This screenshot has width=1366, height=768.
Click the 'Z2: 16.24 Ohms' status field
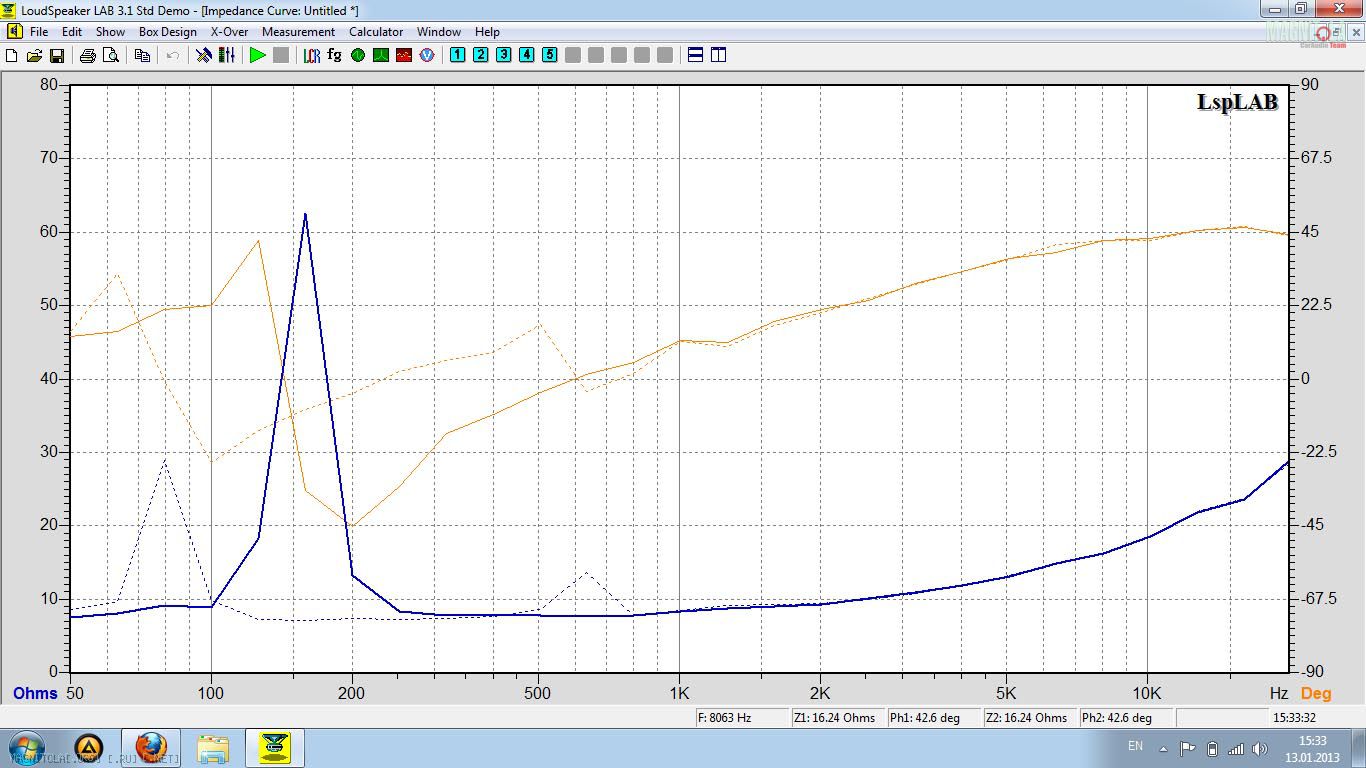pos(1029,718)
